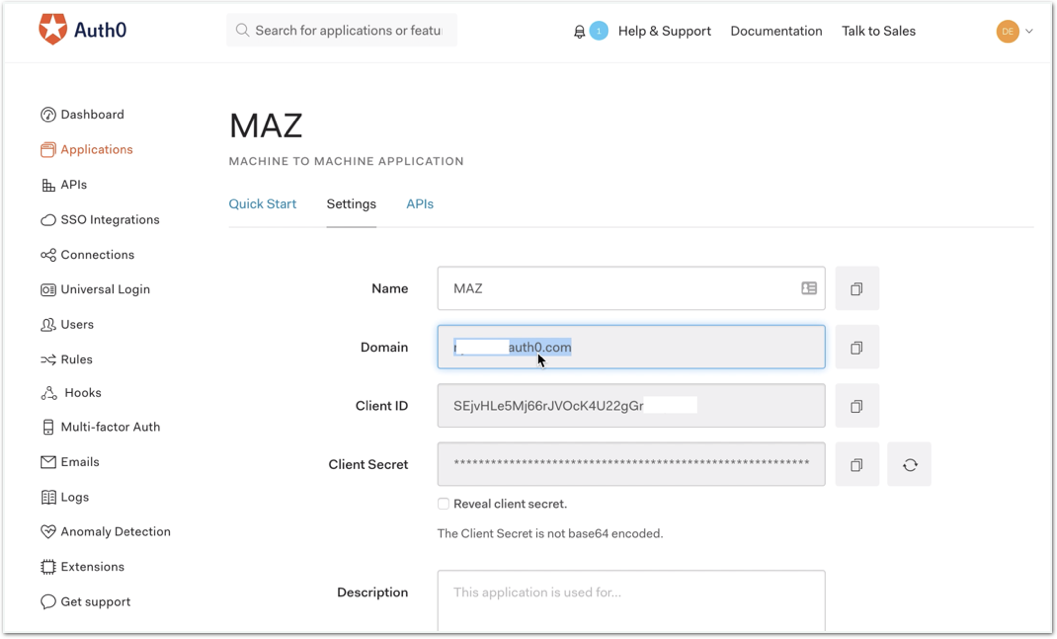Open Applications in the sidebar
Screen dimensions: 1057x639
click(x=96, y=150)
